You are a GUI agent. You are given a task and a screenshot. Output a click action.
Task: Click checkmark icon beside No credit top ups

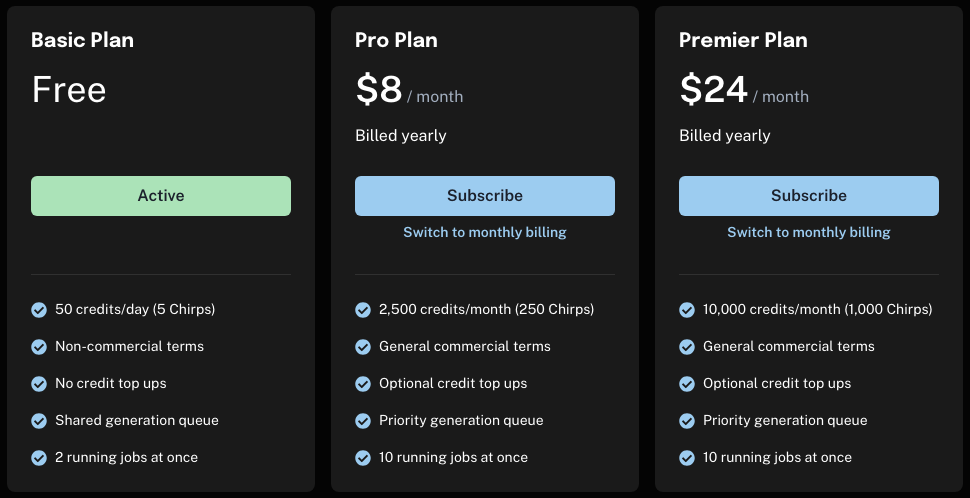39,384
